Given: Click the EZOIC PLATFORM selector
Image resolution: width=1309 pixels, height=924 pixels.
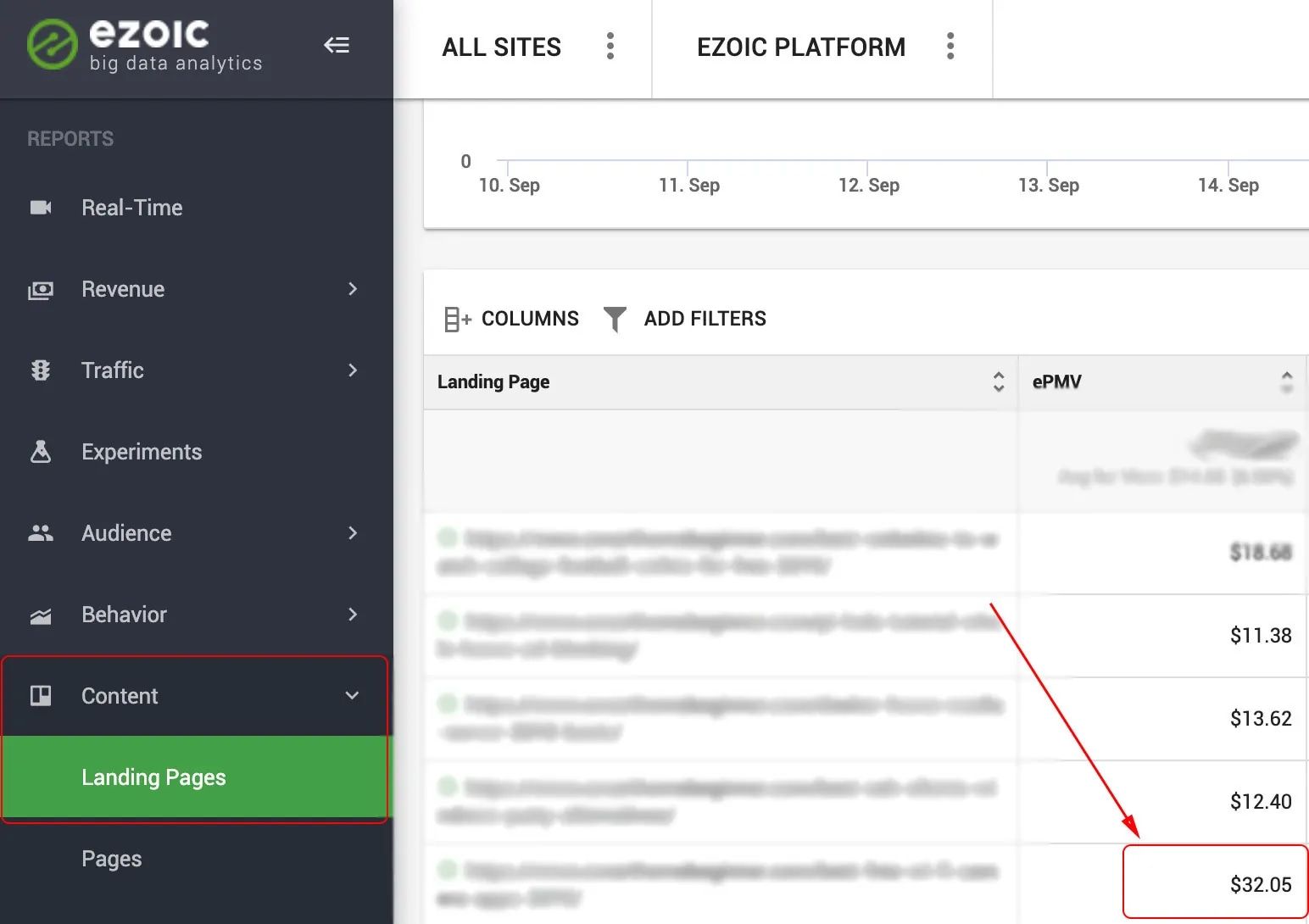Looking at the screenshot, I should pos(801,47).
